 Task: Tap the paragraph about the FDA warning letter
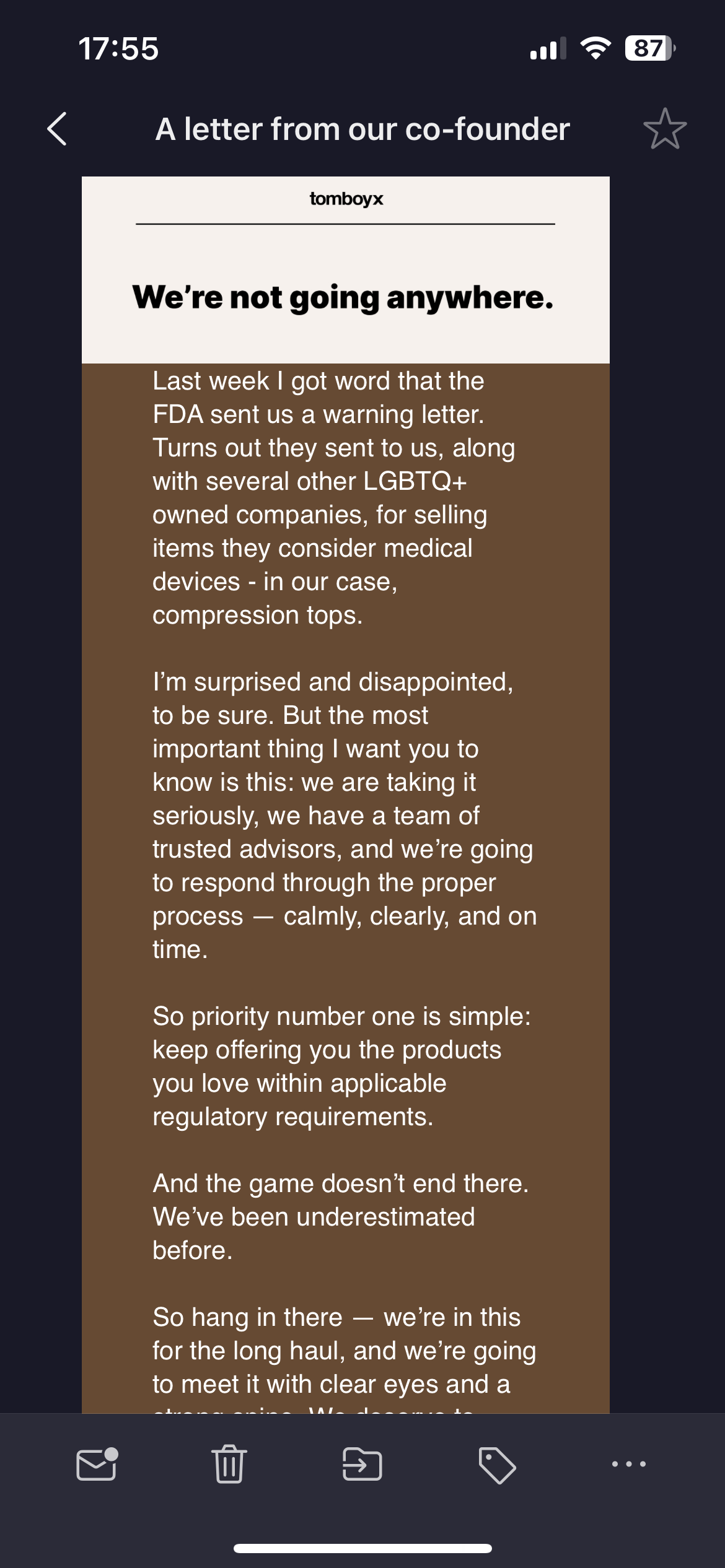335,498
